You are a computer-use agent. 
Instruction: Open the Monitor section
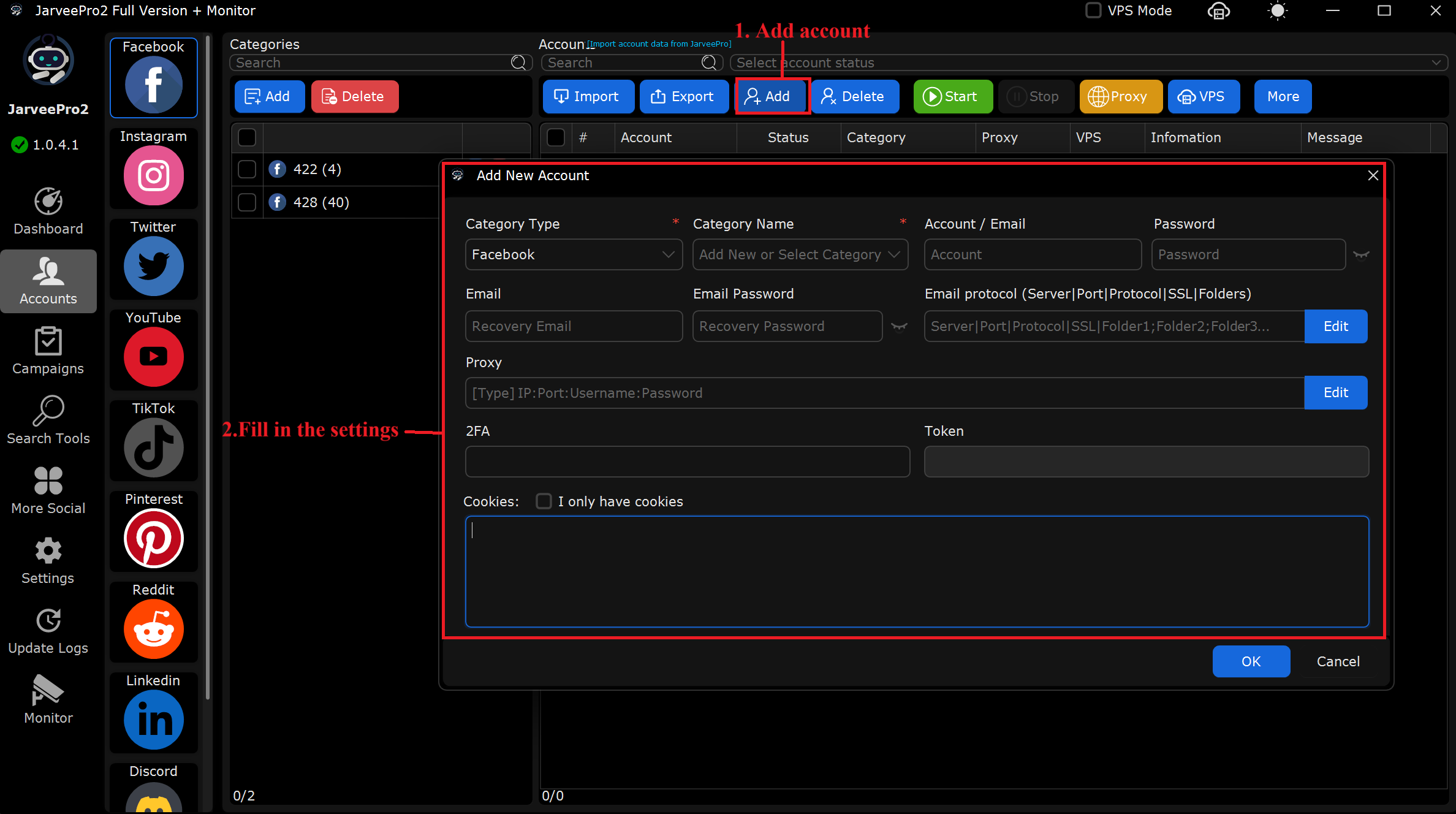(48, 701)
